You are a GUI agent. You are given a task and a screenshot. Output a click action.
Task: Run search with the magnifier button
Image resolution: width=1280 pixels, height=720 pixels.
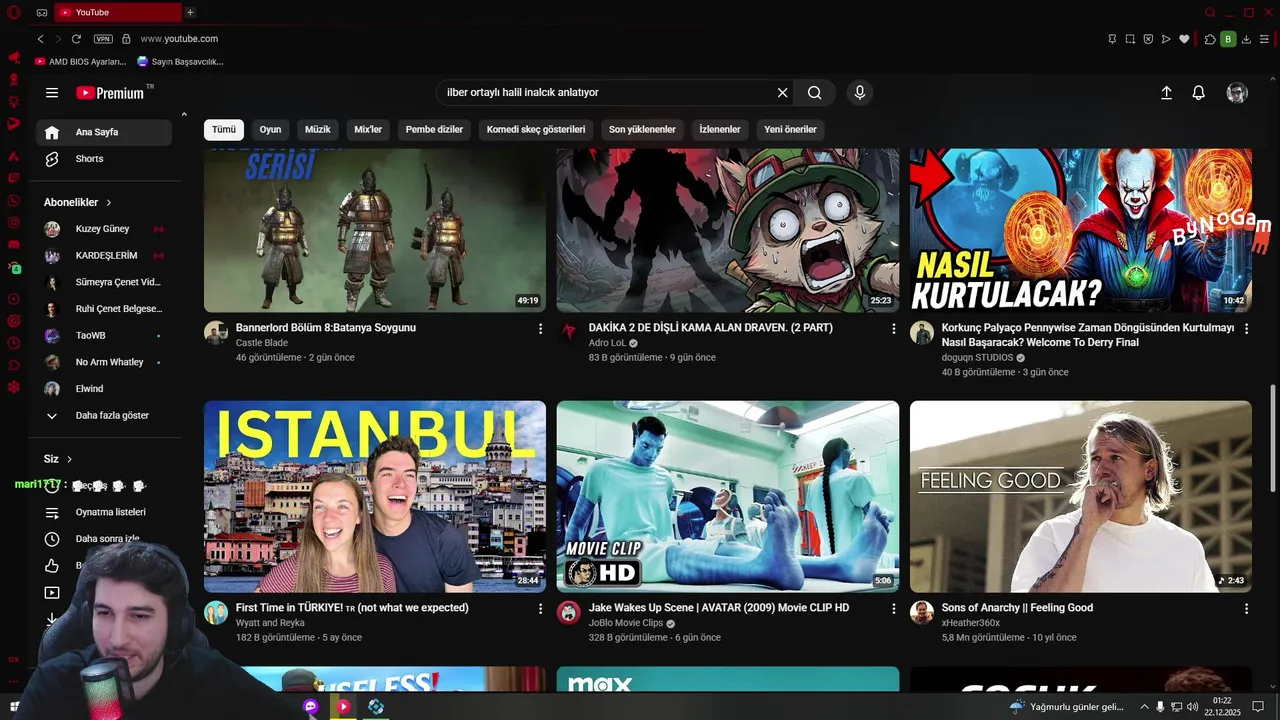tap(815, 92)
